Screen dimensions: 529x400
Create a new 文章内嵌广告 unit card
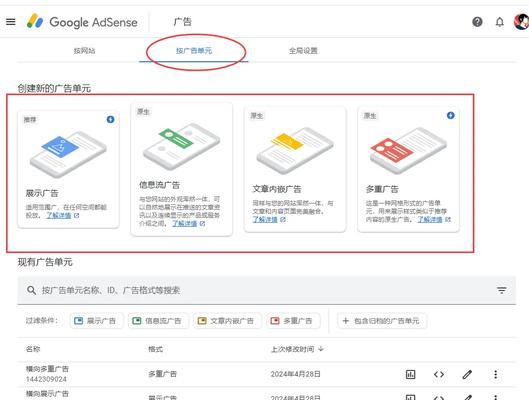click(x=295, y=169)
